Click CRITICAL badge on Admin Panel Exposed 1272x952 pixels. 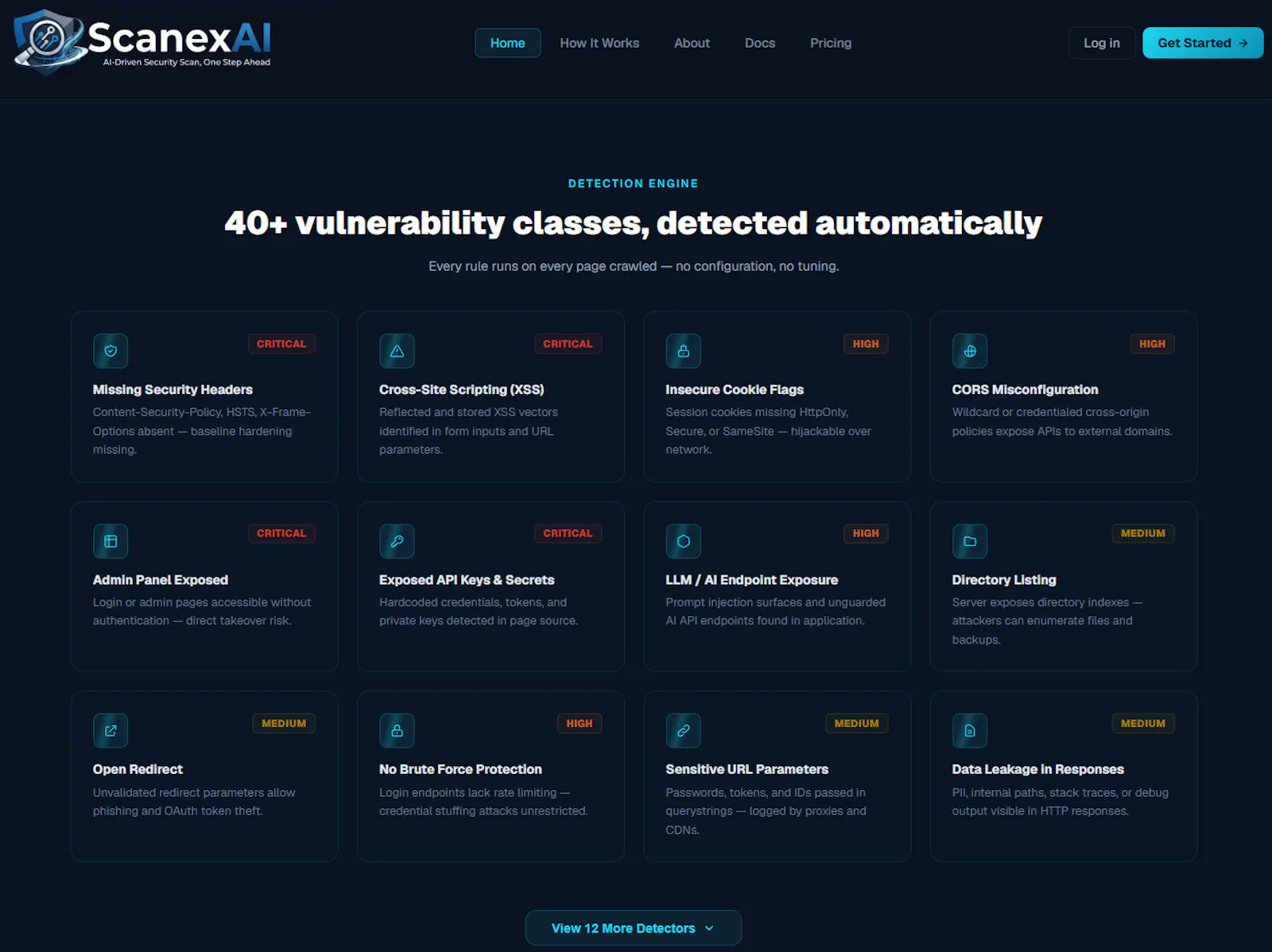point(281,533)
